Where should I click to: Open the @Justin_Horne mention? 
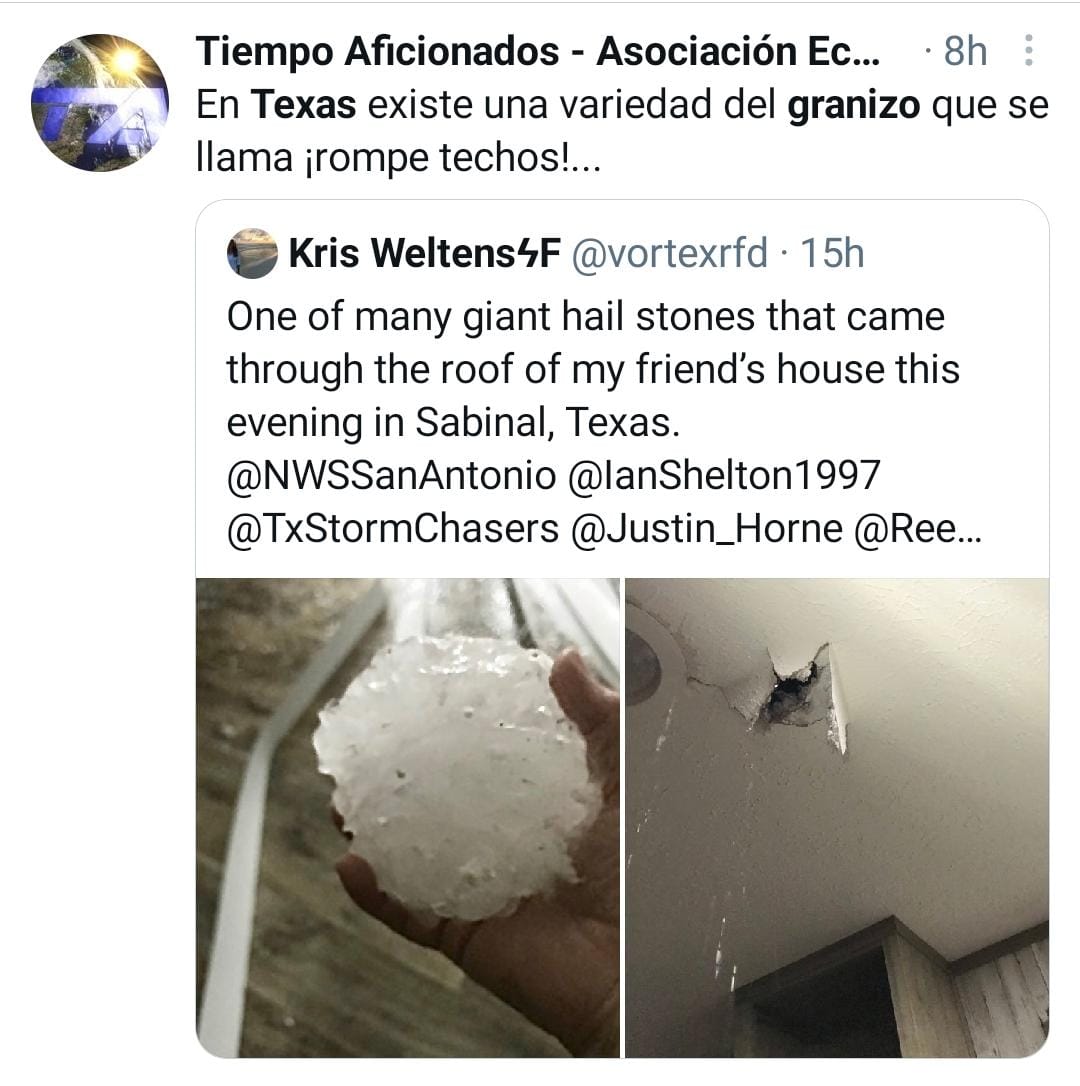coord(707,529)
